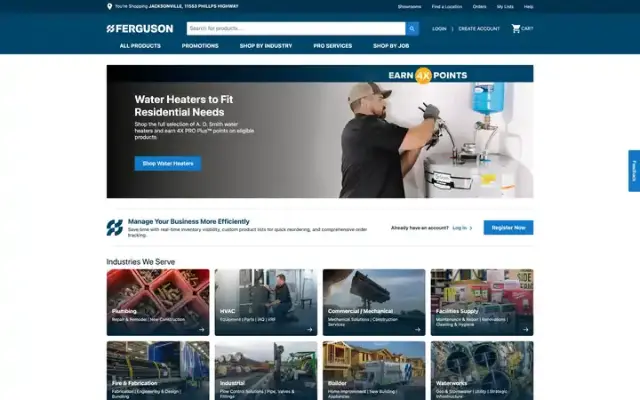Click the Cart label text
The image size is (640, 400).
pyautogui.click(x=527, y=29)
